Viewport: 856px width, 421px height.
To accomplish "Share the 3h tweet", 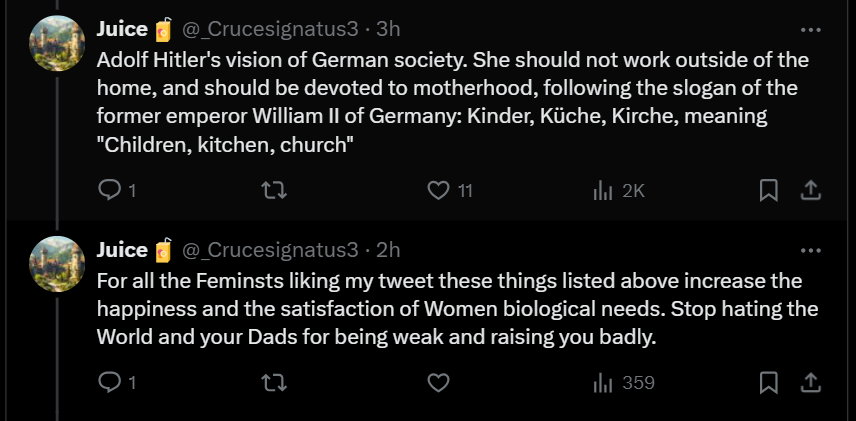I will 811,191.
